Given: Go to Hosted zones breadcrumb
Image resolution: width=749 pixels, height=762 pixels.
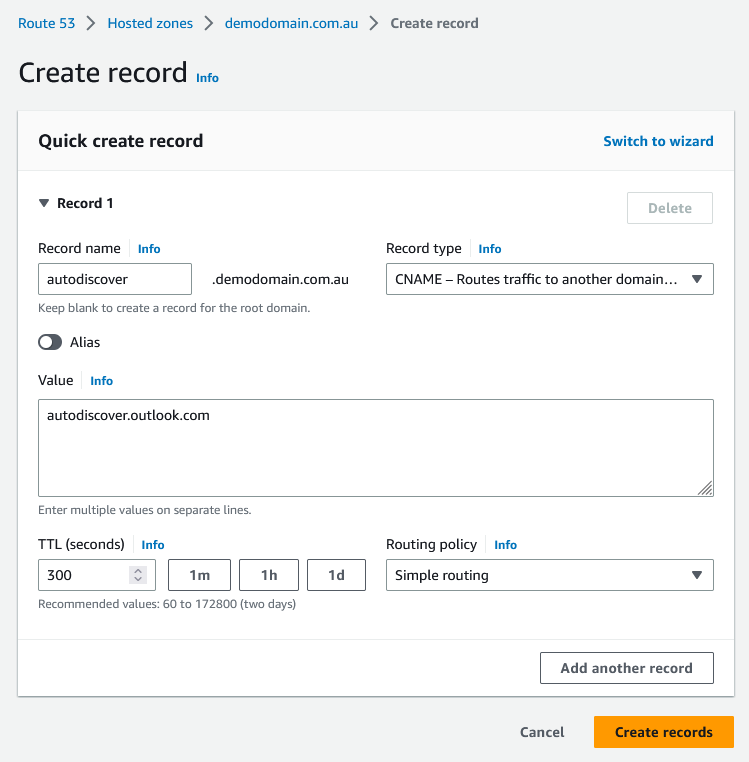Looking at the screenshot, I should 150,23.
